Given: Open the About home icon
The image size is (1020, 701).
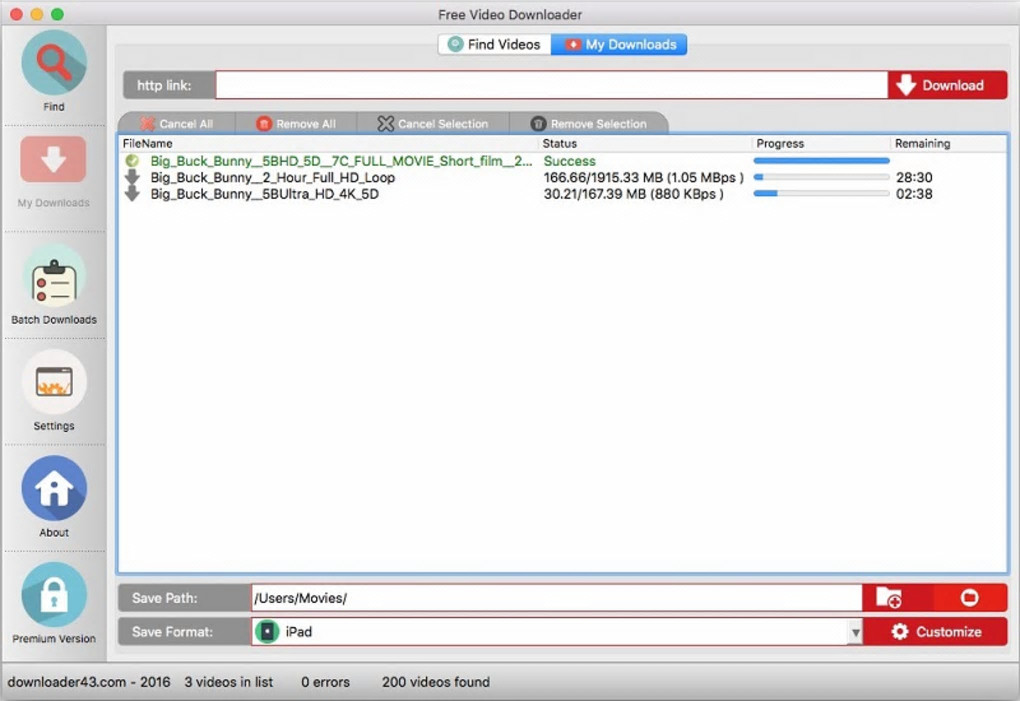Looking at the screenshot, I should point(53,488).
